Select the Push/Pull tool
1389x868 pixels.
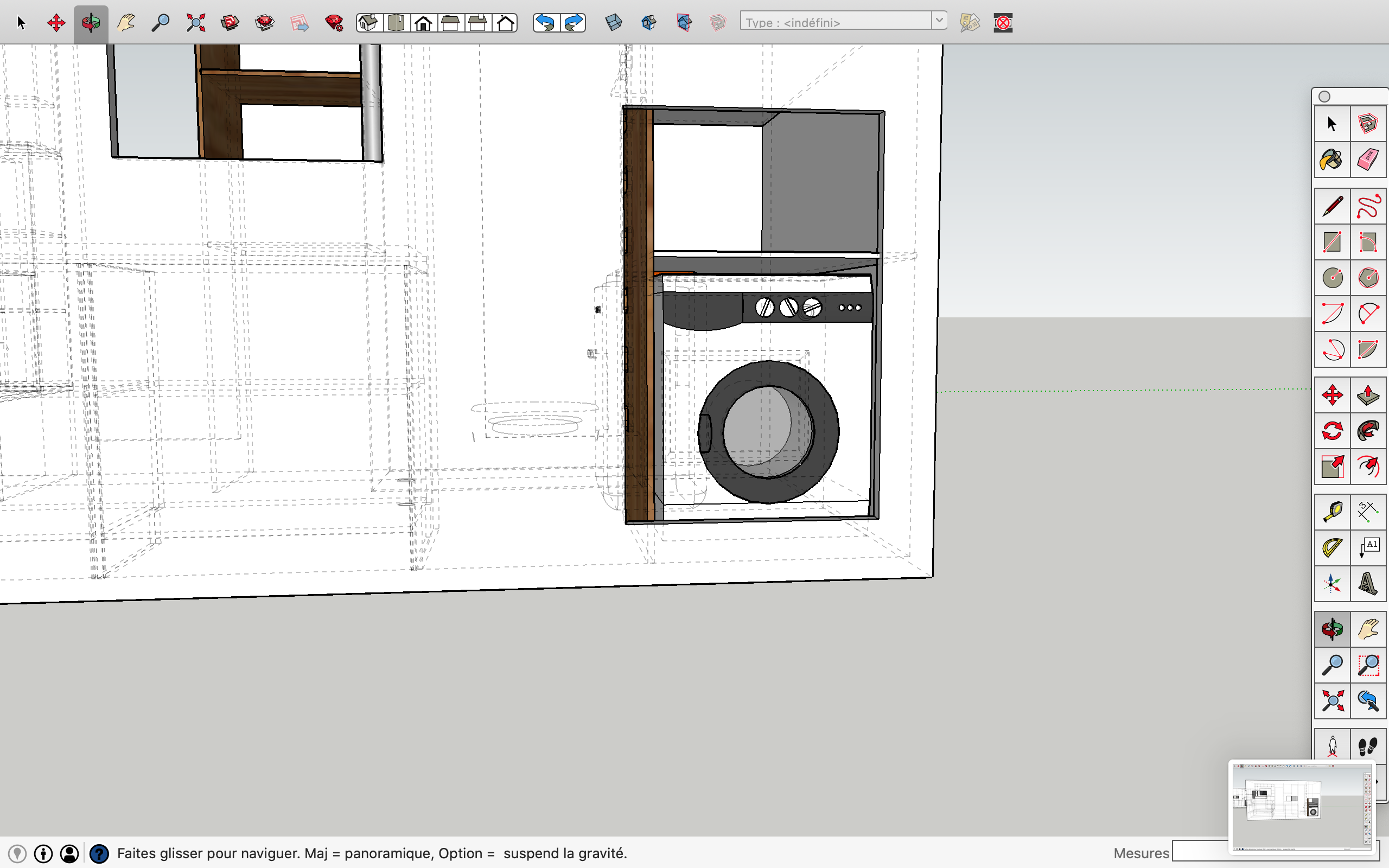click(x=1368, y=395)
